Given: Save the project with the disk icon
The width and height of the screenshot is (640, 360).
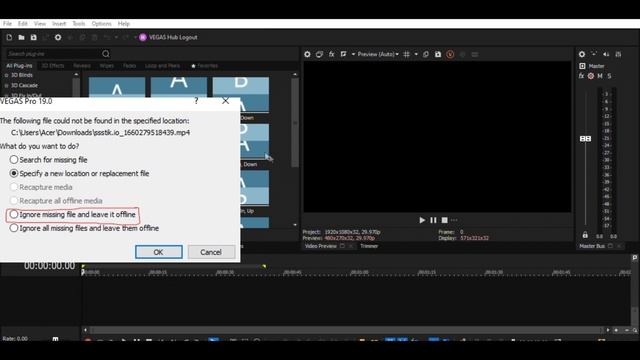Looking at the screenshot, I should [33, 37].
